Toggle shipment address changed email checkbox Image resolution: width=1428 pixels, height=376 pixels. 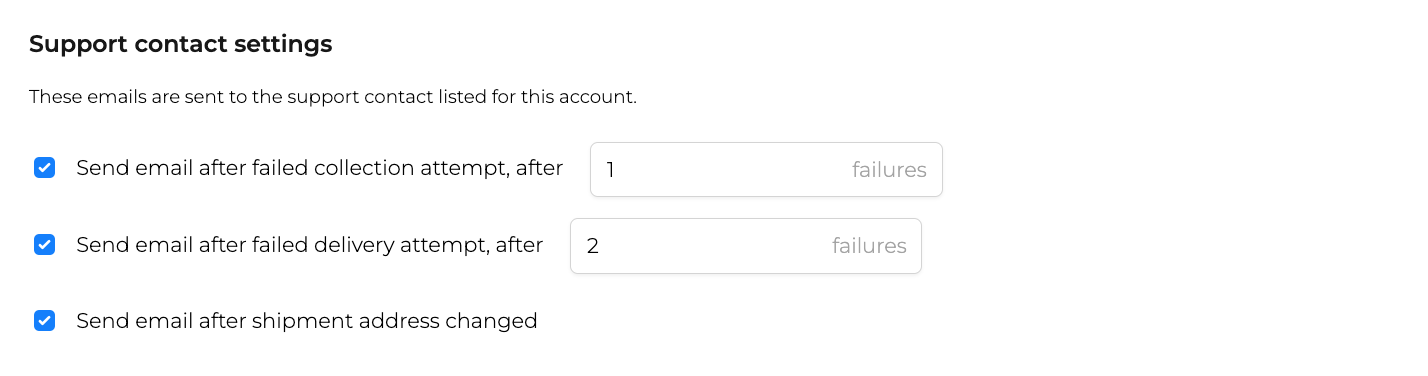tap(44, 320)
